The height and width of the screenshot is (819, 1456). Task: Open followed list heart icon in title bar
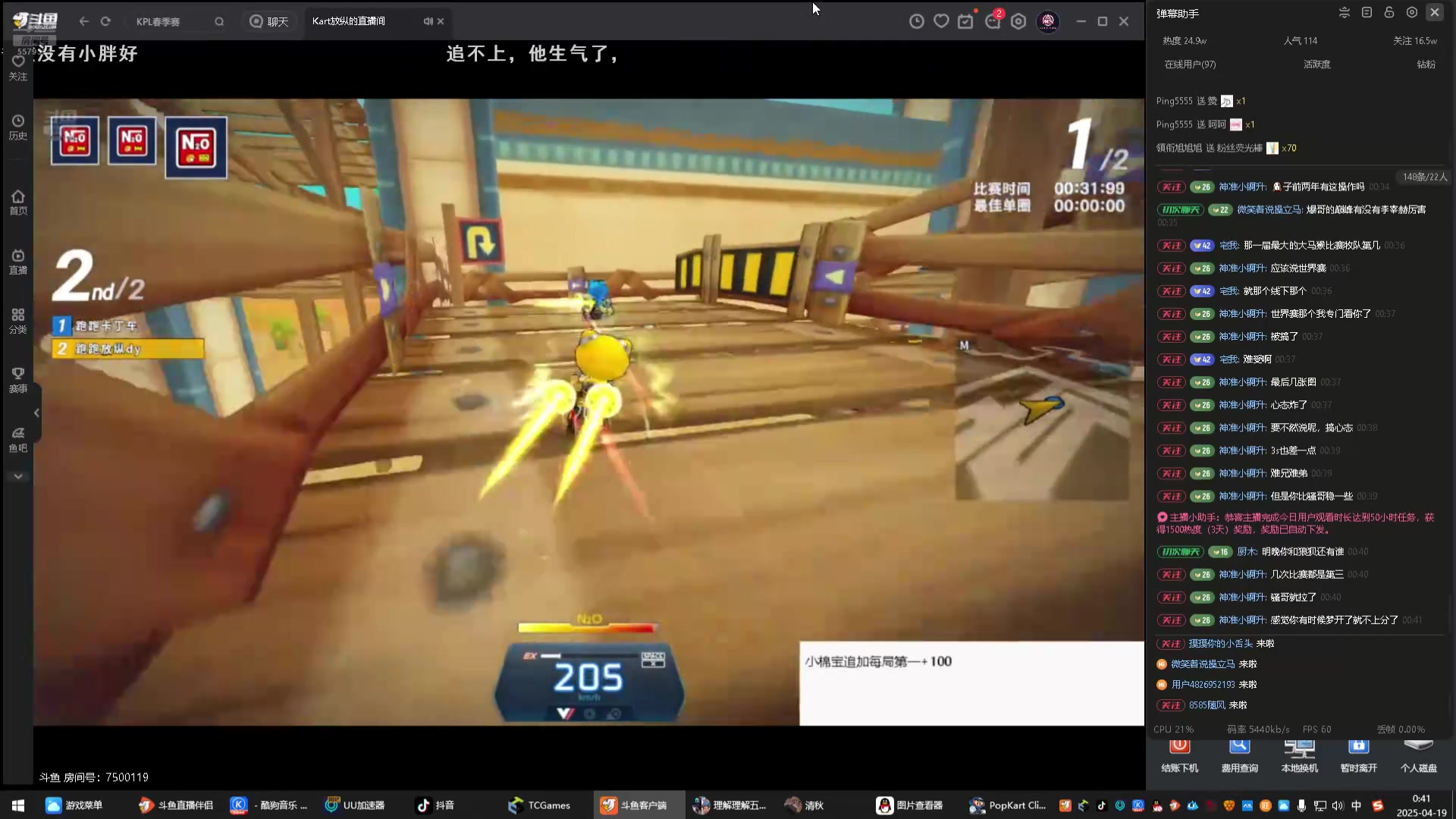point(941,21)
